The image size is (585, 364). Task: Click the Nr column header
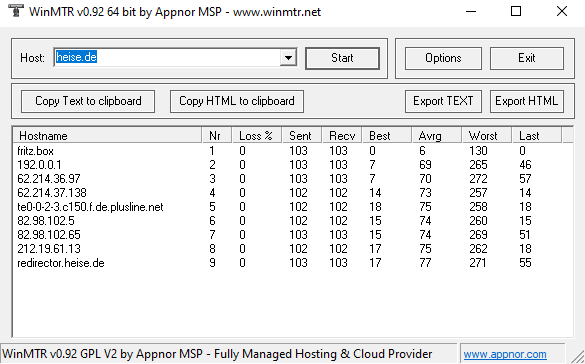[x=217, y=136]
